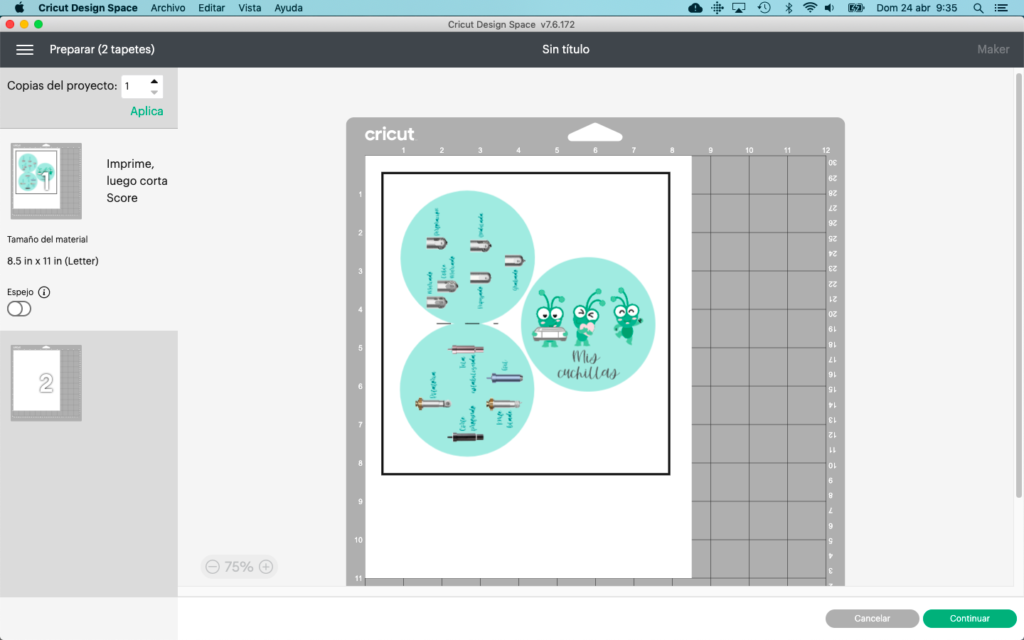Click the Bluetooth menu bar icon
Image resolution: width=1024 pixels, height=640 pixels.
pos(788,8)
